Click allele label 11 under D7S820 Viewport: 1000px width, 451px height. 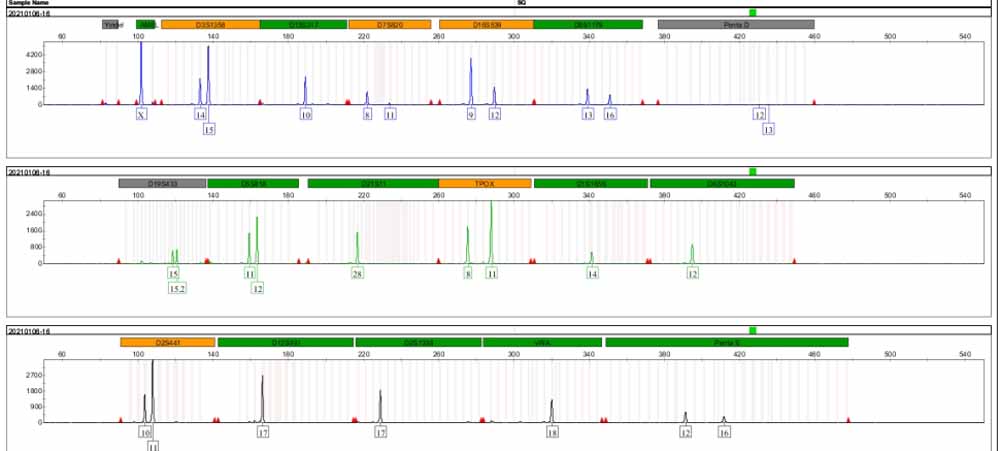390,115
